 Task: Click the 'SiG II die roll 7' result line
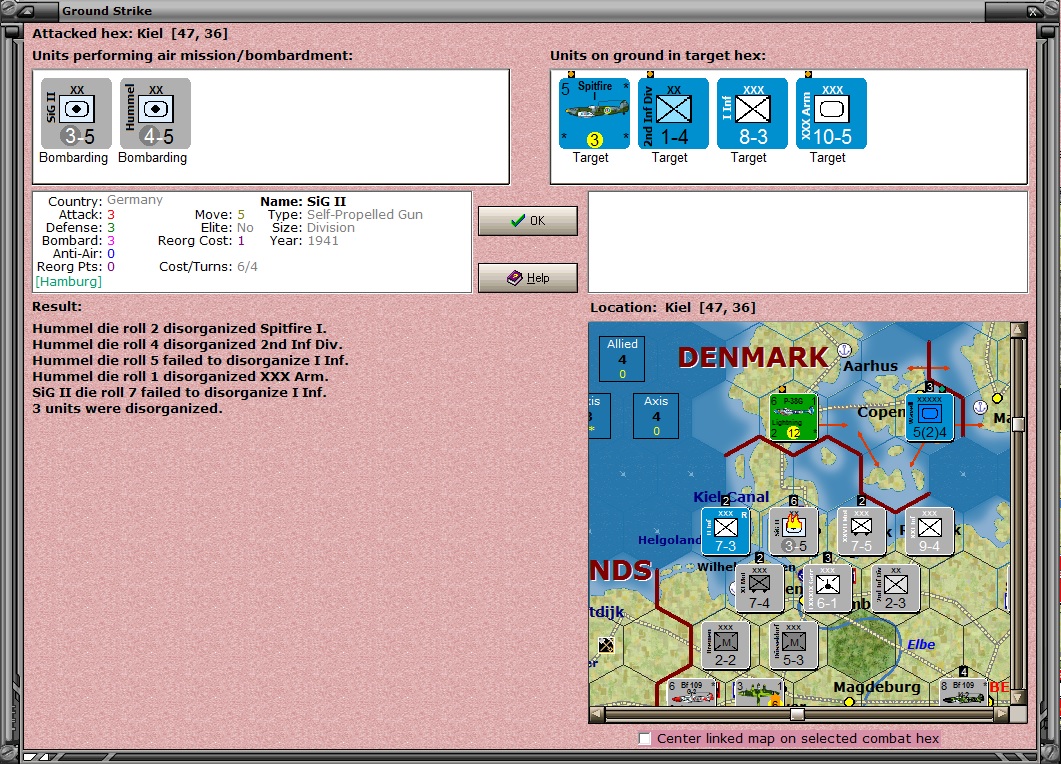(179, 392)
